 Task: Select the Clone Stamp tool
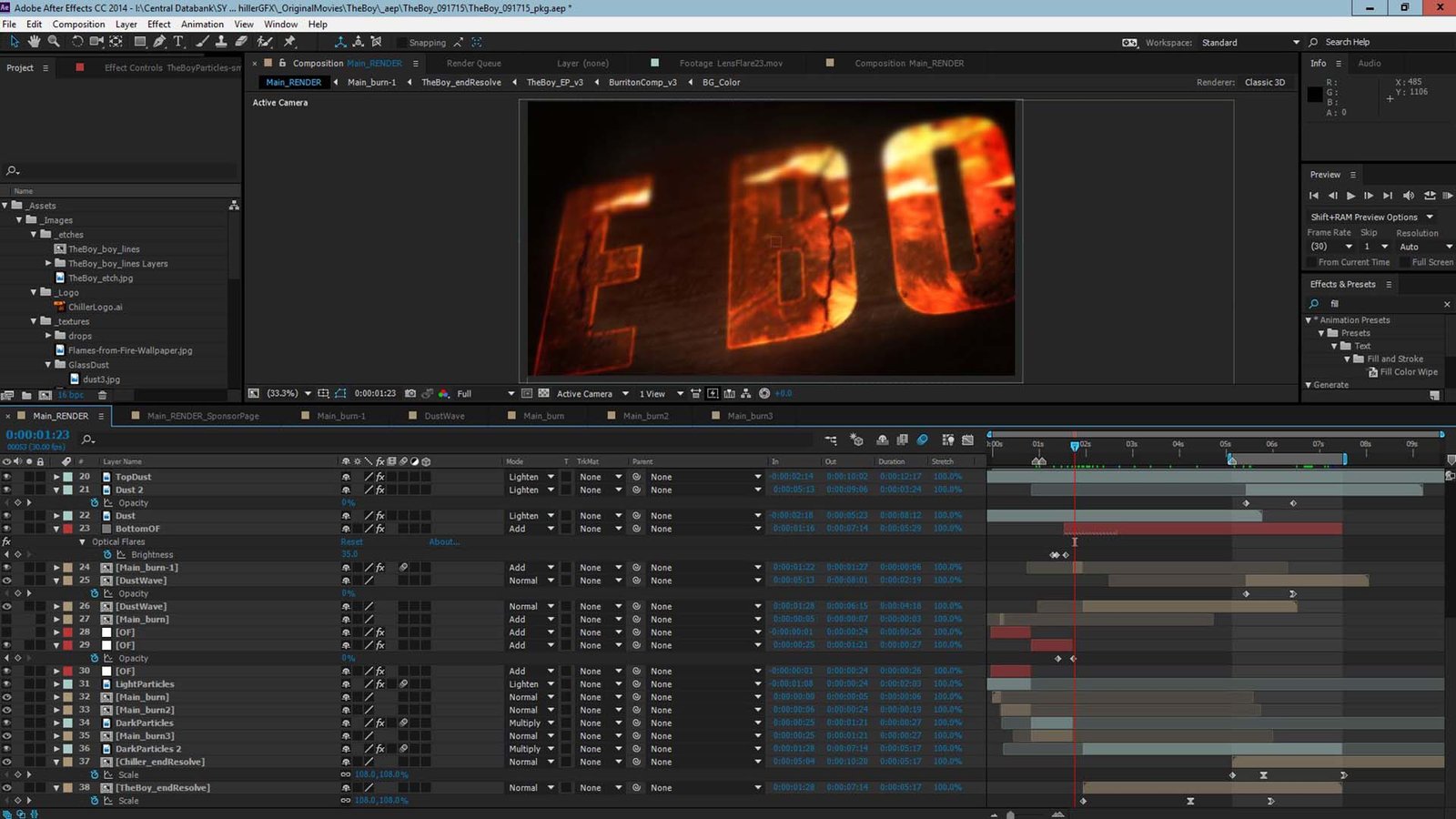click(x=221, y=42)
